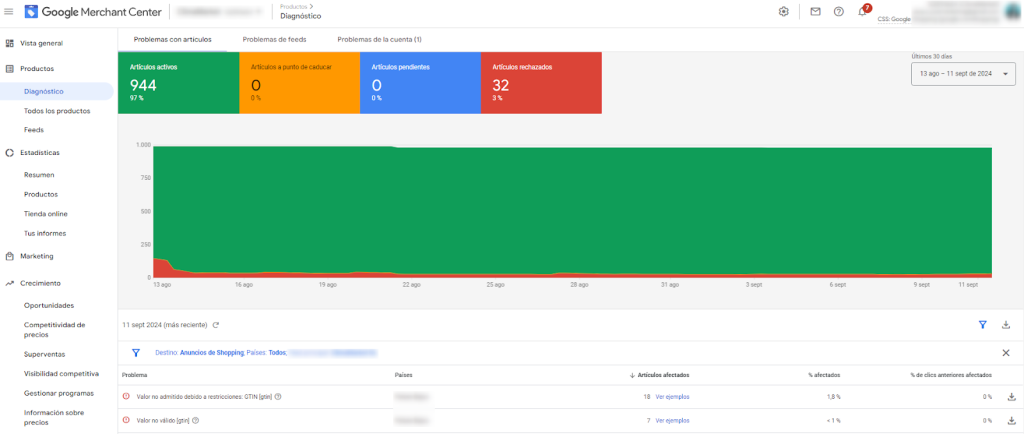Viewport: 1024px width, 434px height.
Task: Close the destination filter bar
Action: point(1006,353)
